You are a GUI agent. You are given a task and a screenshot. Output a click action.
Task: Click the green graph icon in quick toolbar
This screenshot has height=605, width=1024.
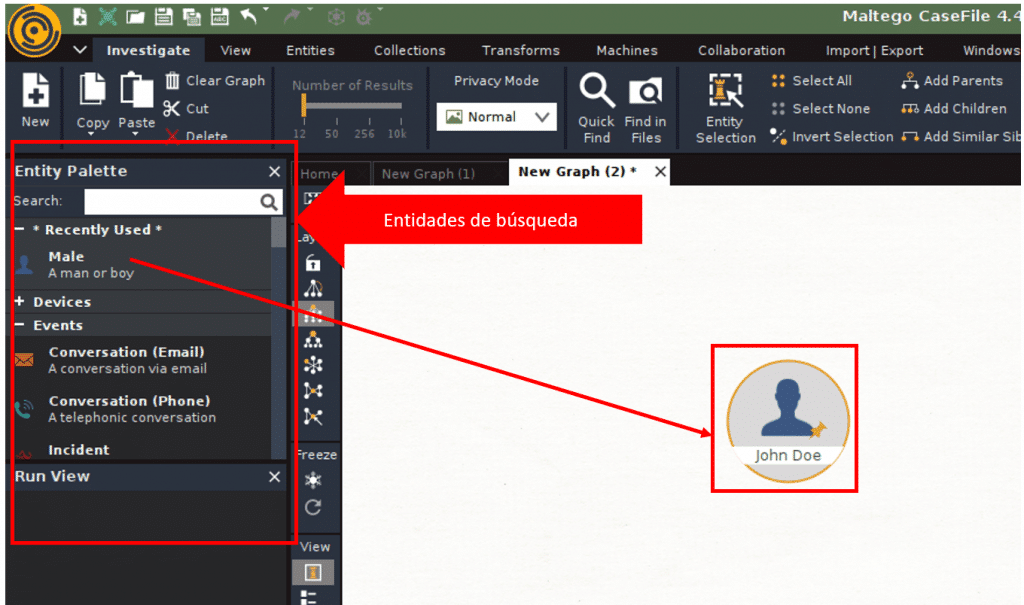pos(108,17)
